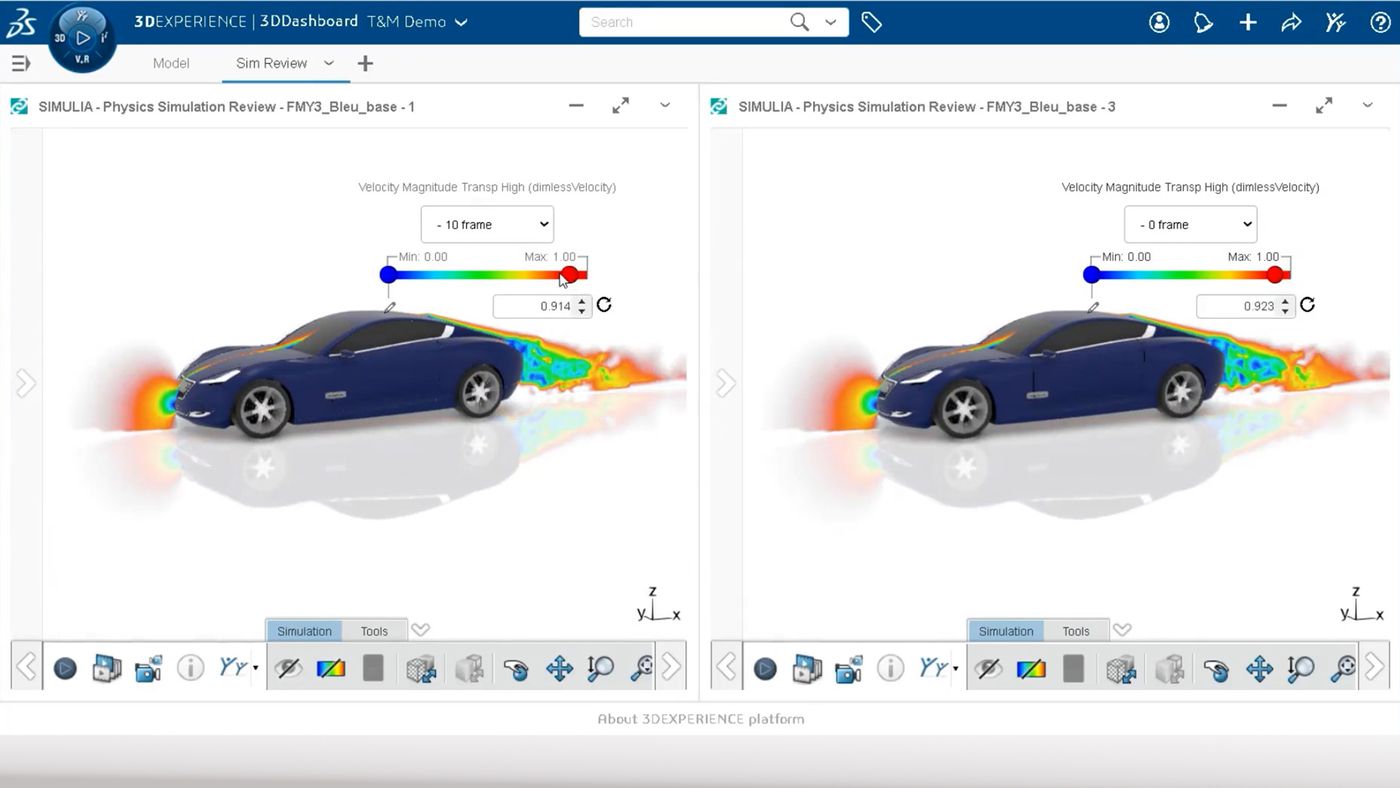Favorite the left widget using the heart icon
The height and width of the screenshot is (788, 1400).
pyautogui.click(x=420, y=630)
